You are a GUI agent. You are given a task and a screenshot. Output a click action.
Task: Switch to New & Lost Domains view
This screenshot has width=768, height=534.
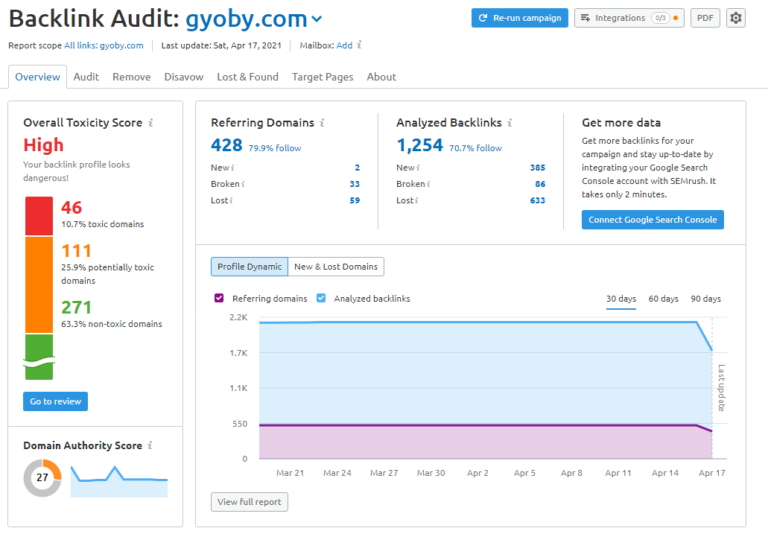pos(336,267)
